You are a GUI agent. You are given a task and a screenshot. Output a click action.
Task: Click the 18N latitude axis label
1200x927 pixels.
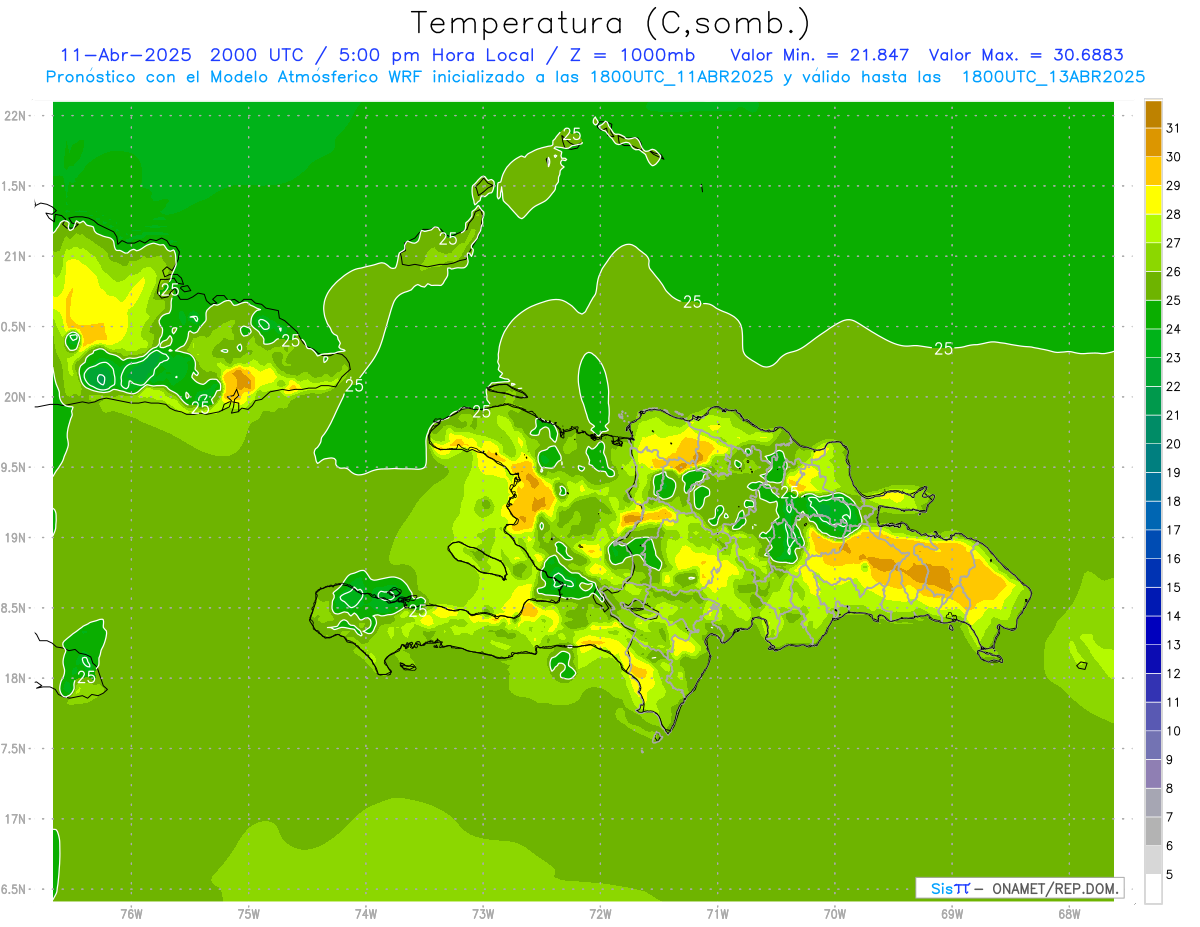(17, 678)
